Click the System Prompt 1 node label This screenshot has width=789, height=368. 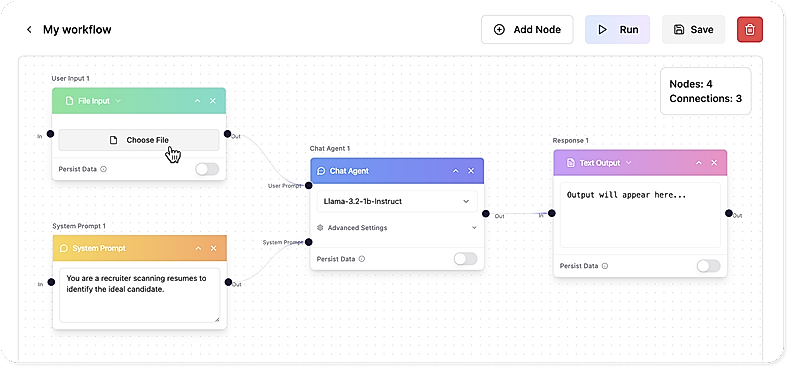pyautogui.click(x=79, y=226)
